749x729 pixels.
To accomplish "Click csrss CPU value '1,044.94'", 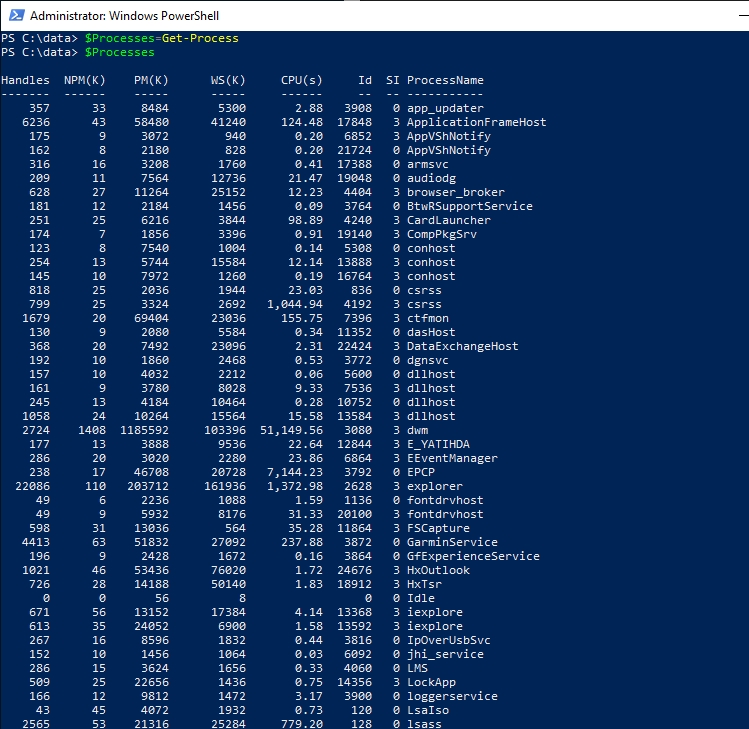I will 295,304.
